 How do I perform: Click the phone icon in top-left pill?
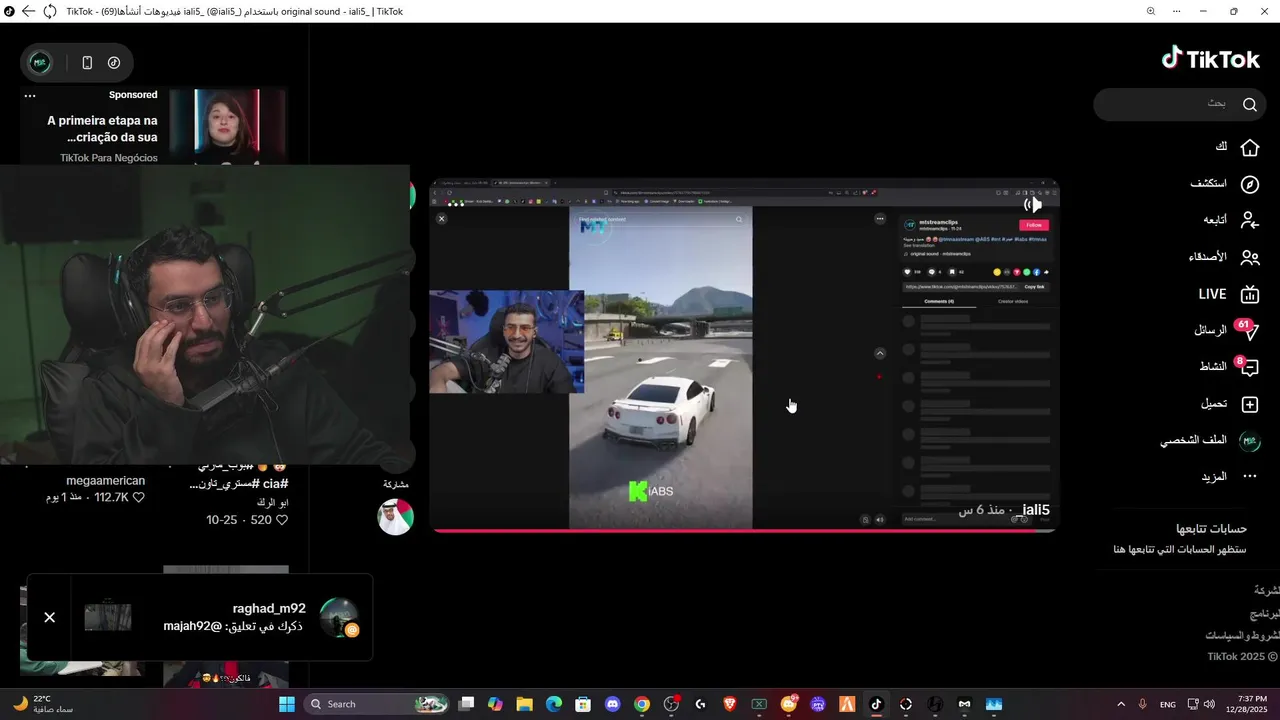pos(87,62)
